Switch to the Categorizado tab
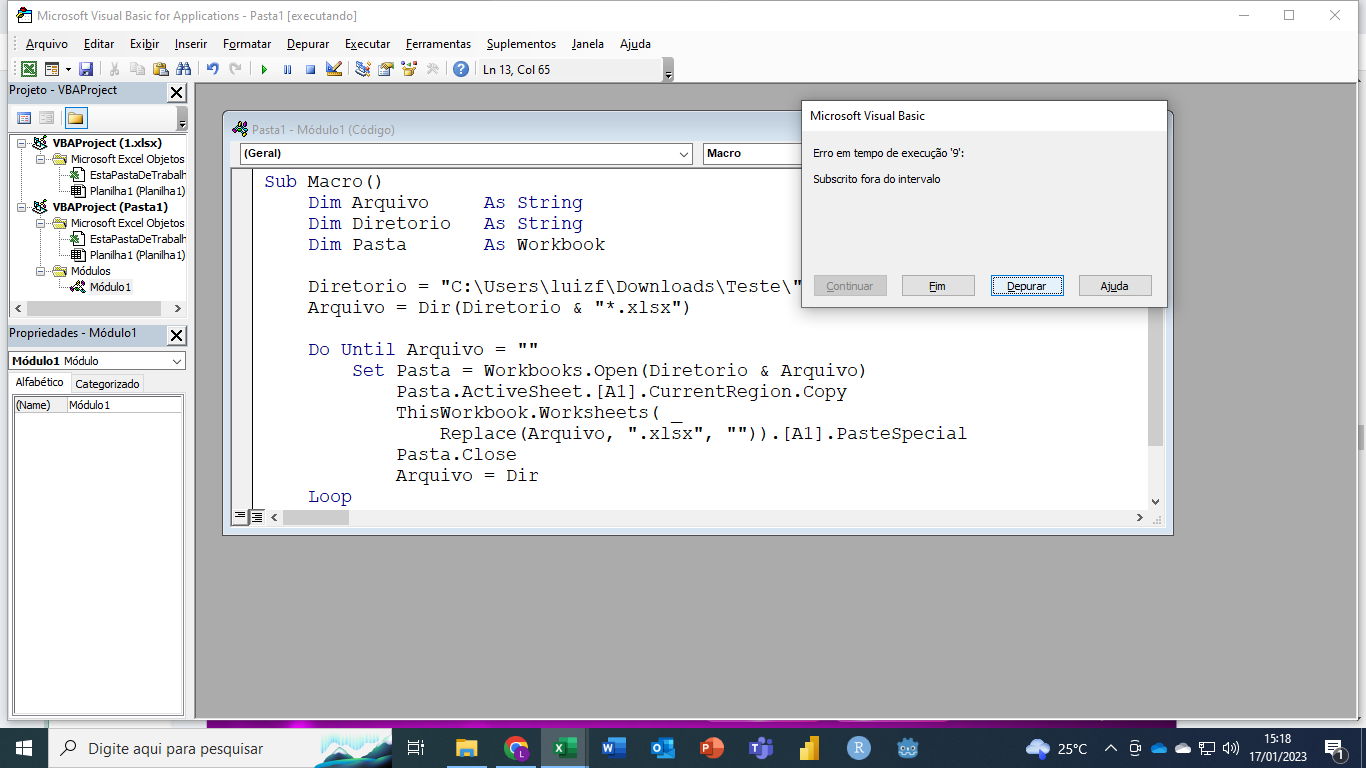 [x=108, y=384]
